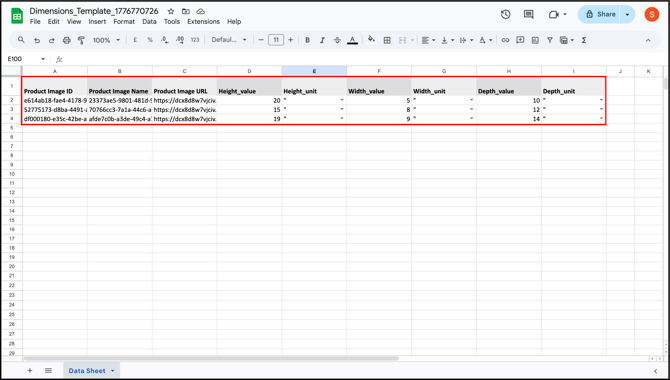Add a new sheet with plus
This screenshot has width=670, height=380.
pyautogui.click(x=29, y=371)
